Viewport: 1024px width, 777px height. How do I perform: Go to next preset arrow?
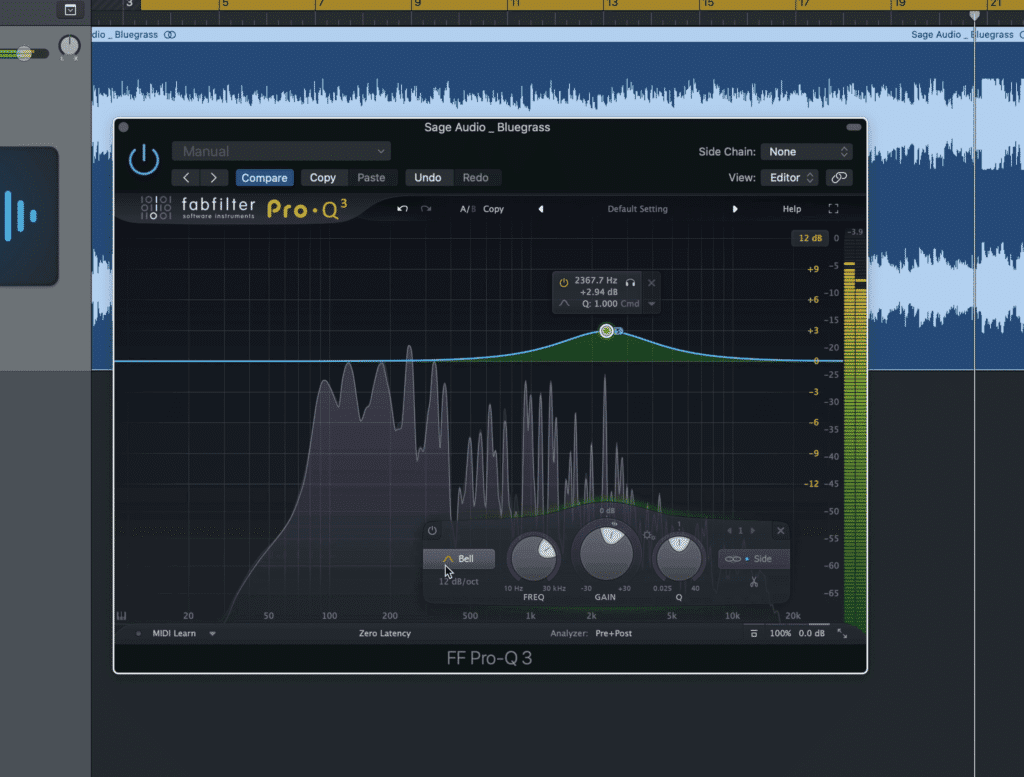click(x=214, y=178)
